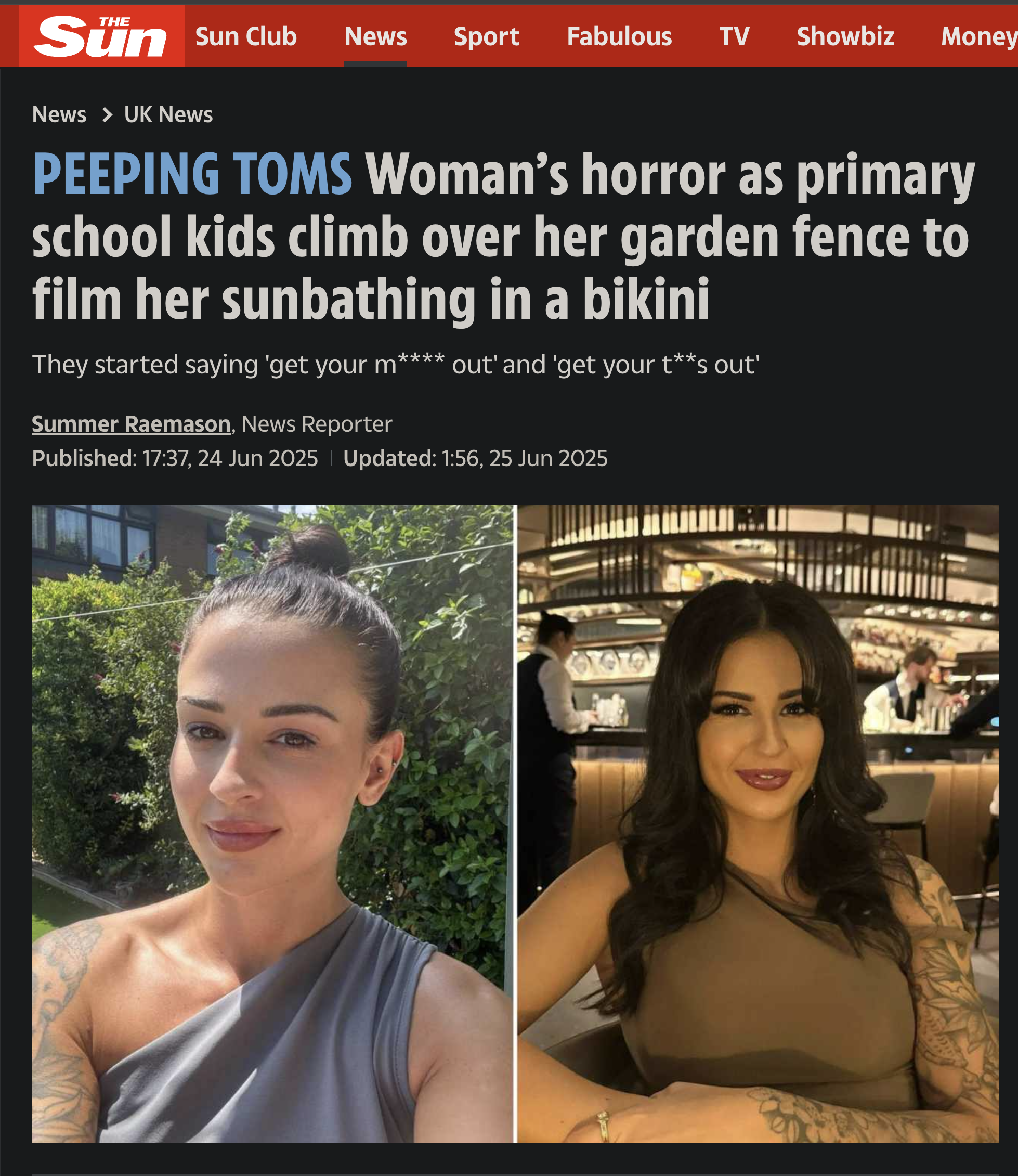Image resolution: width=1018 pixels, height=1176 pixels.
Task: Click the subheadline quote text
Action: point(396,364)
